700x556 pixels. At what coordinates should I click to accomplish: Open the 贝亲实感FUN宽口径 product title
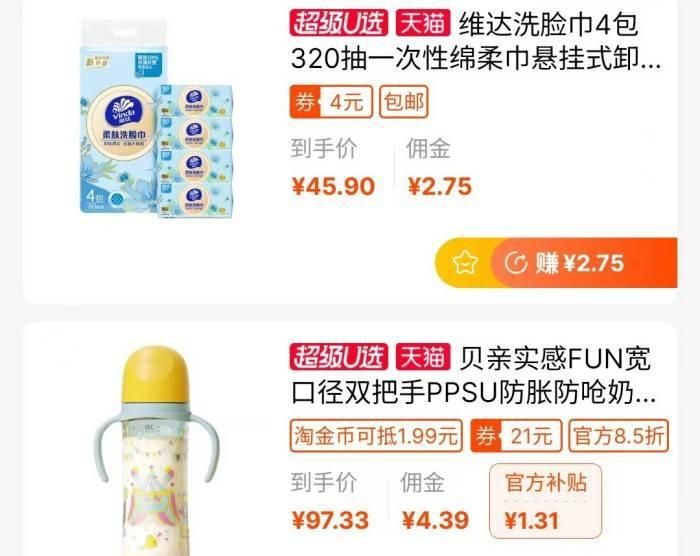pos(474,376)
